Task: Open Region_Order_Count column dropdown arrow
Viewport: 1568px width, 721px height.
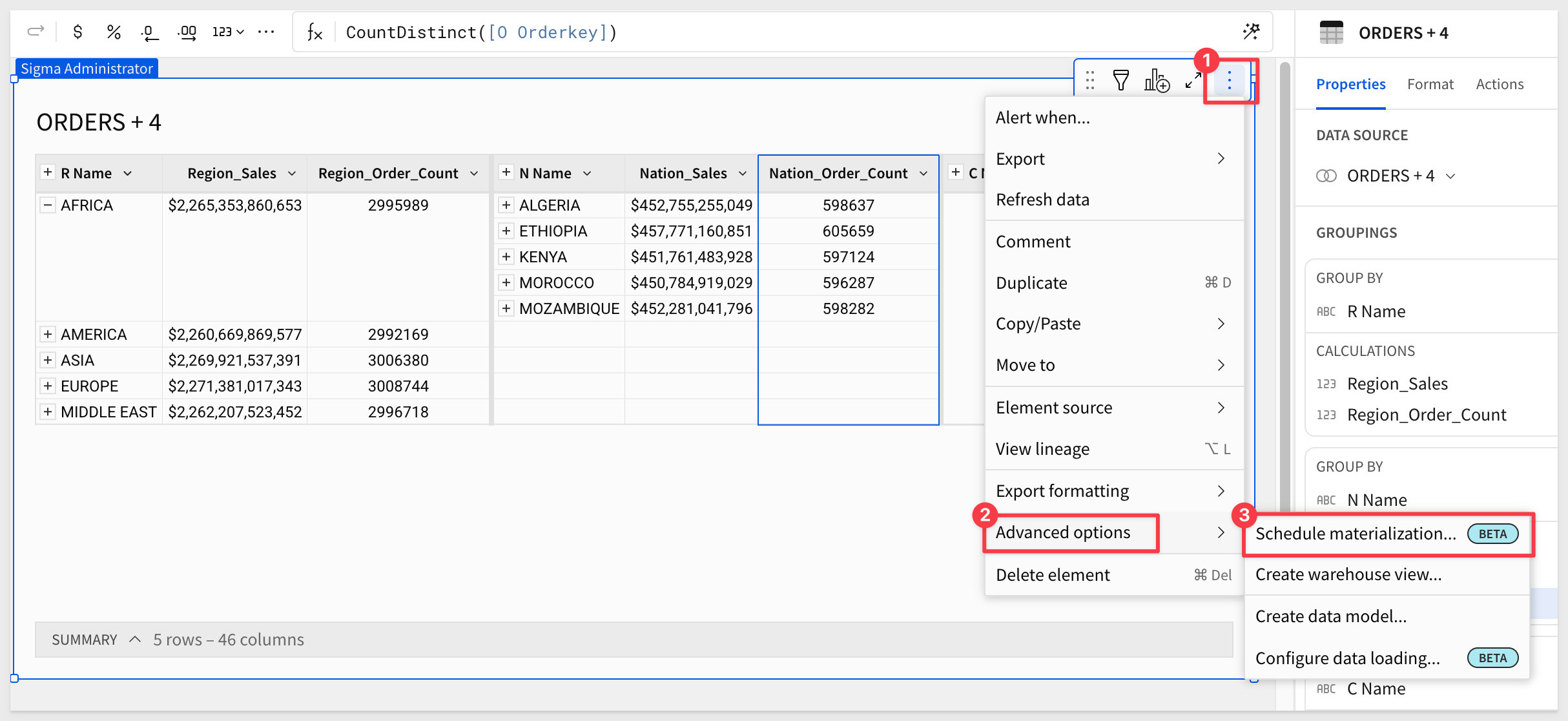Action: click(474, 173)
